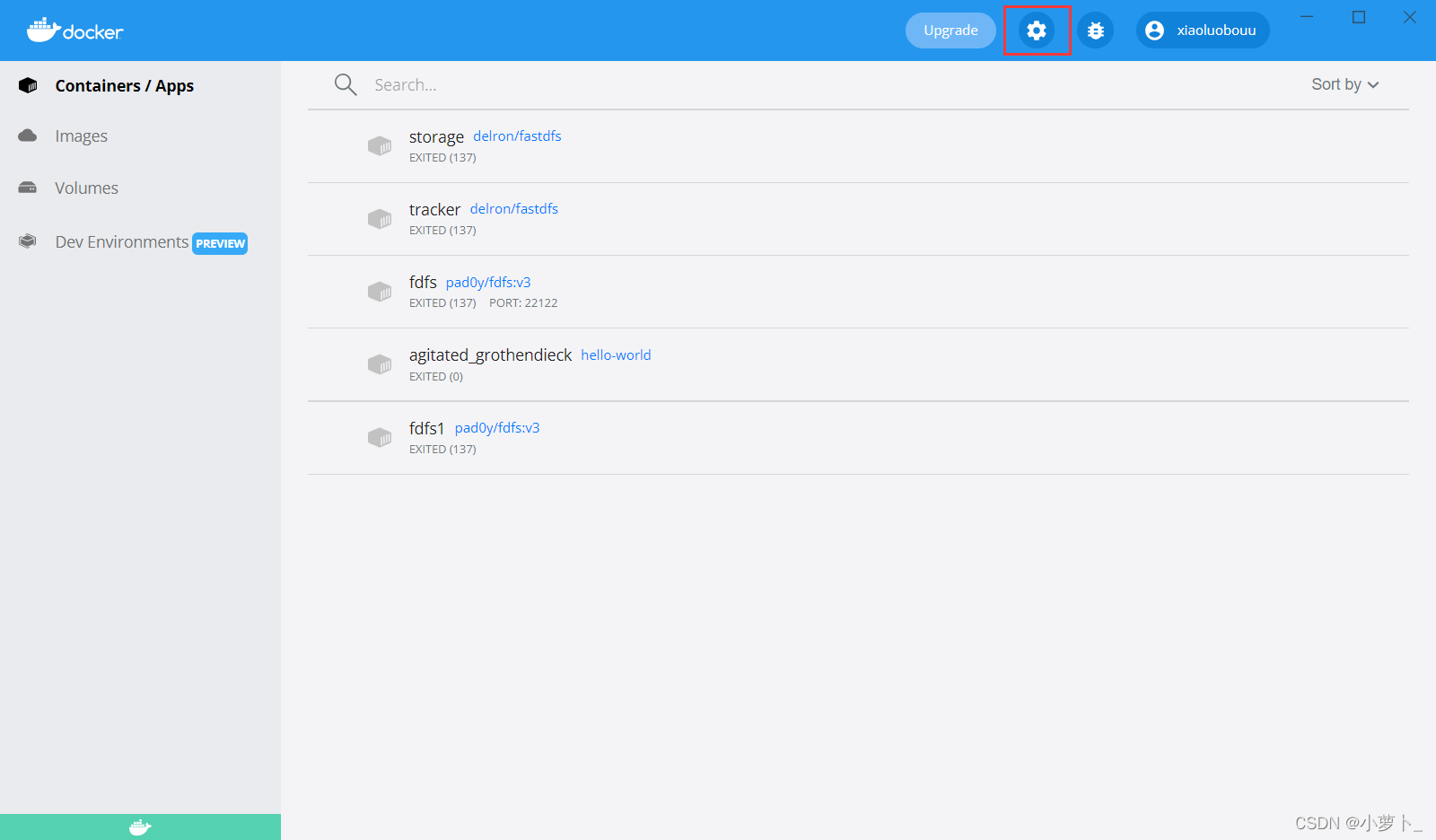Screen dimensions: 1436x840
Task: Open the hello-world image link
Action: (x=616, y=354)
